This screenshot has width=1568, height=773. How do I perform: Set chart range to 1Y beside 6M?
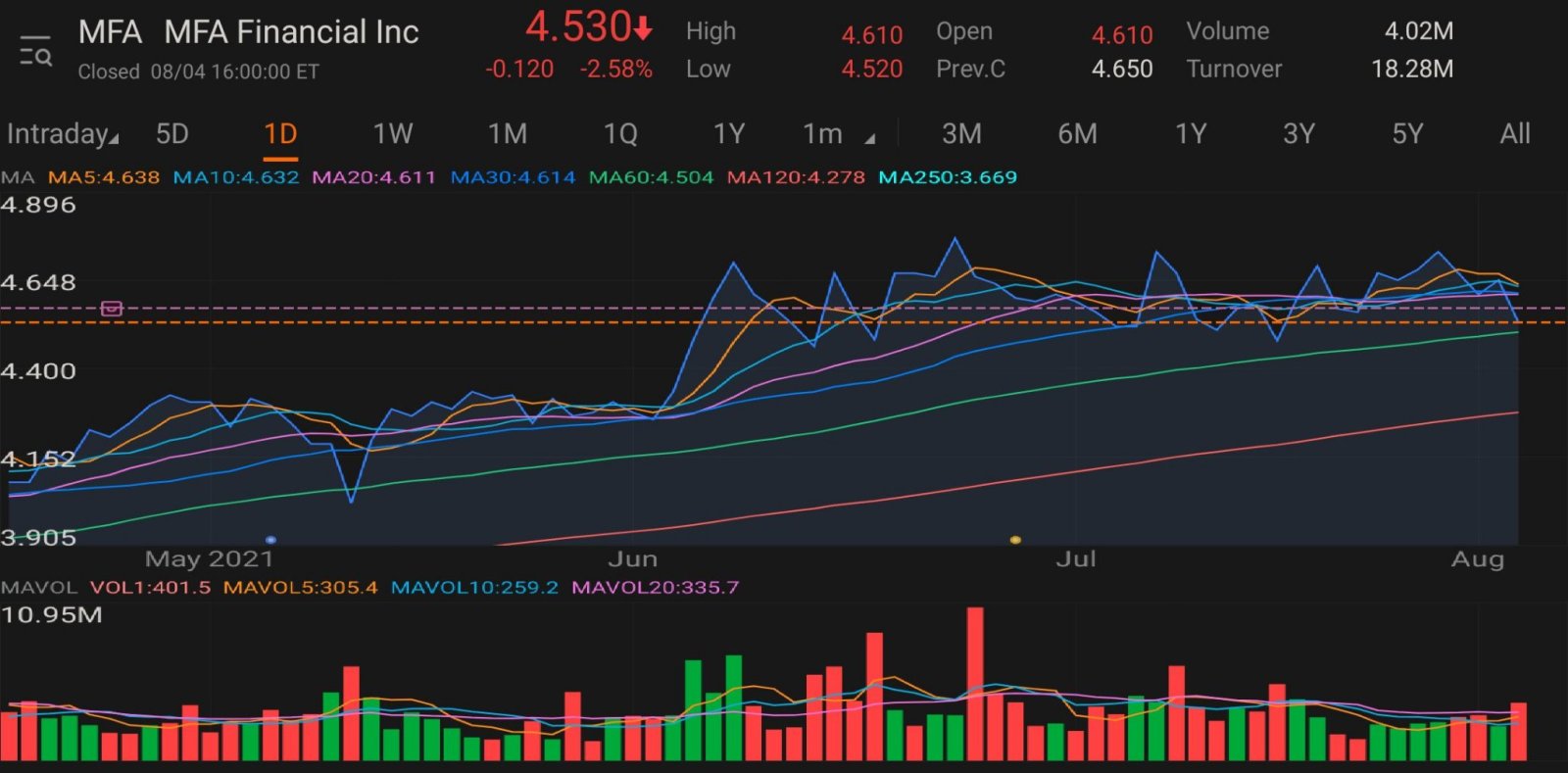point(1191,133)
